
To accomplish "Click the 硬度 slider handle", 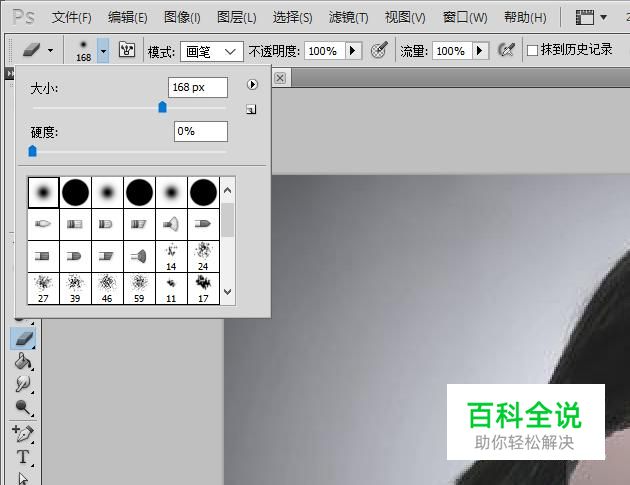I will click(32, 151).
